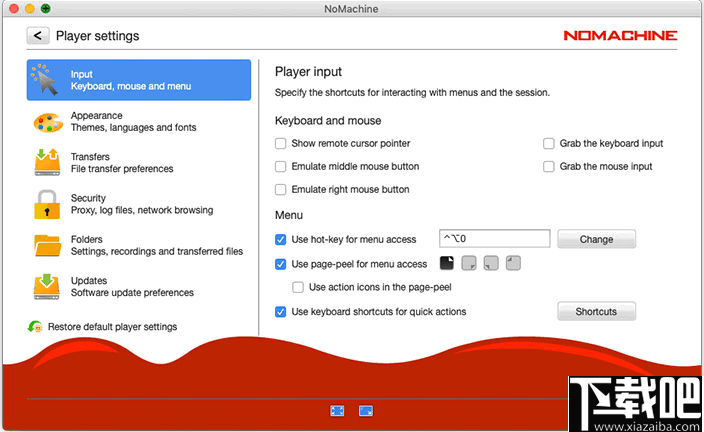Screen dimensions: 704x432
Task: Open the Updates settings section
Action: pyautogui.click(x=139, y=287)
